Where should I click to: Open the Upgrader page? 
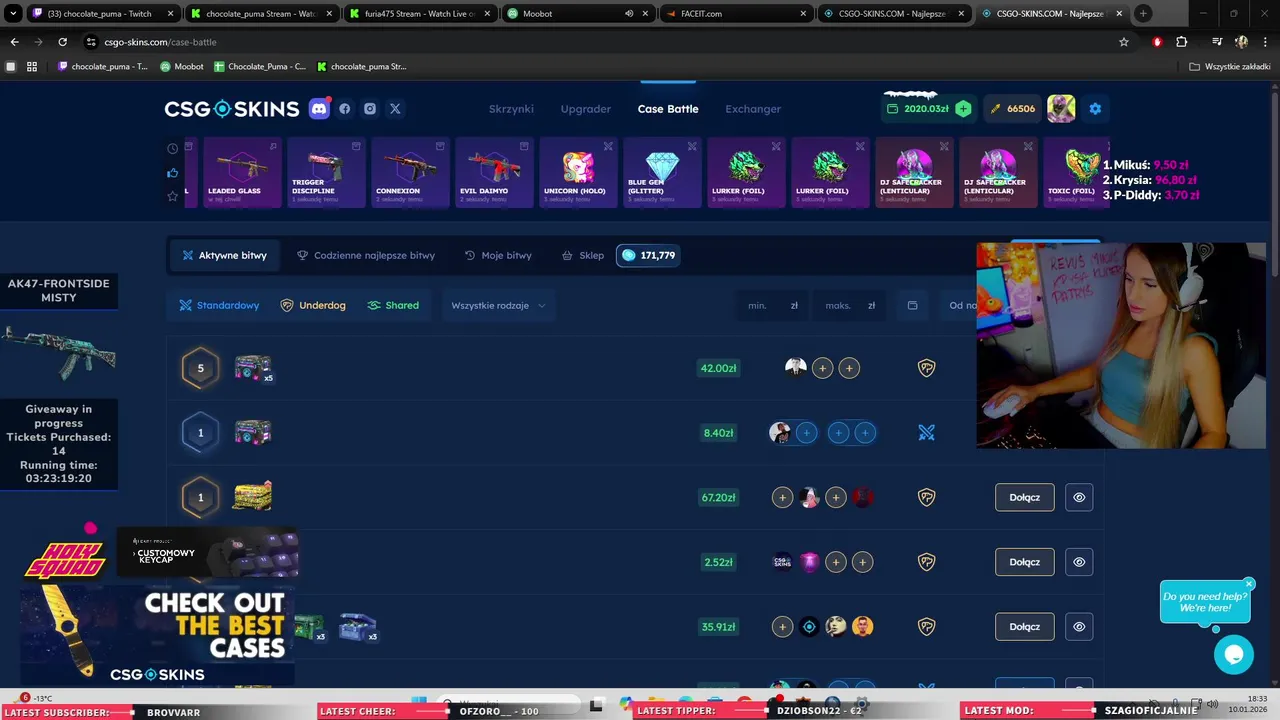point(585,109)
